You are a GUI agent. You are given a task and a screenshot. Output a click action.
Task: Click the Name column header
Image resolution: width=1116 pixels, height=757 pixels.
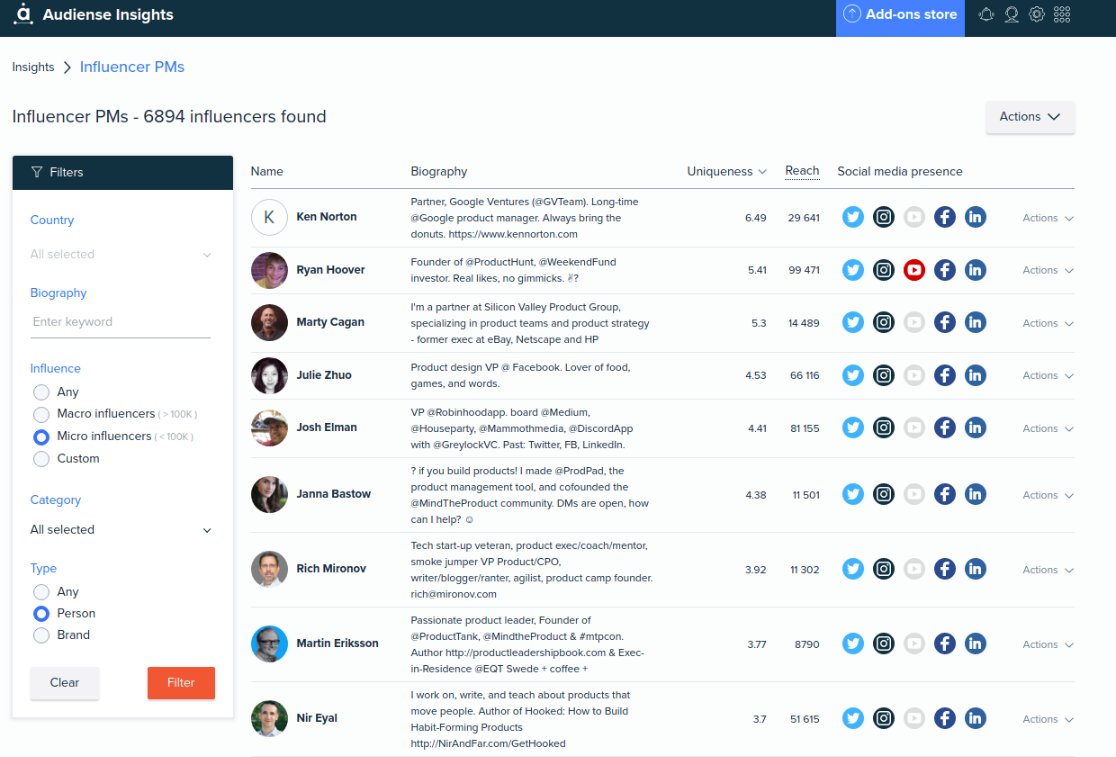(x=267, y=171)
